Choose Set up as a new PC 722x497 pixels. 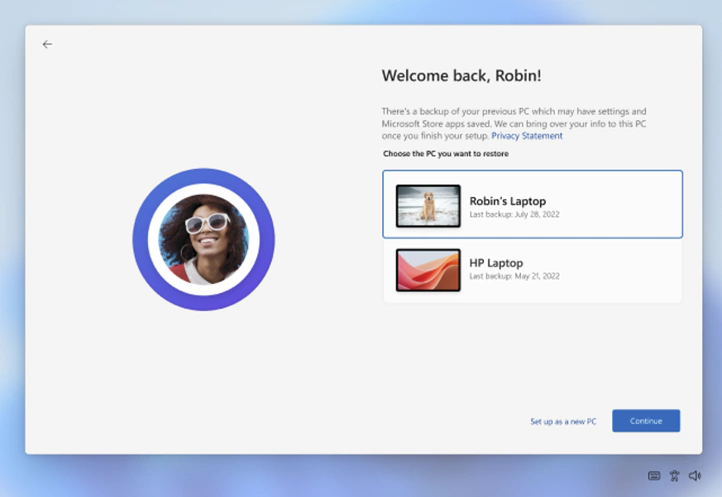pos(563,422)
